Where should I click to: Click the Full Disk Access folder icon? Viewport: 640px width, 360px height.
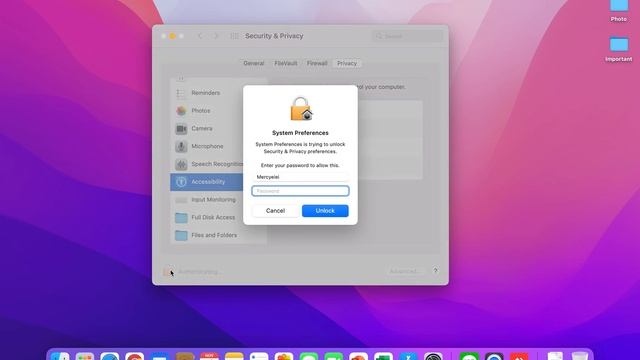181,218
